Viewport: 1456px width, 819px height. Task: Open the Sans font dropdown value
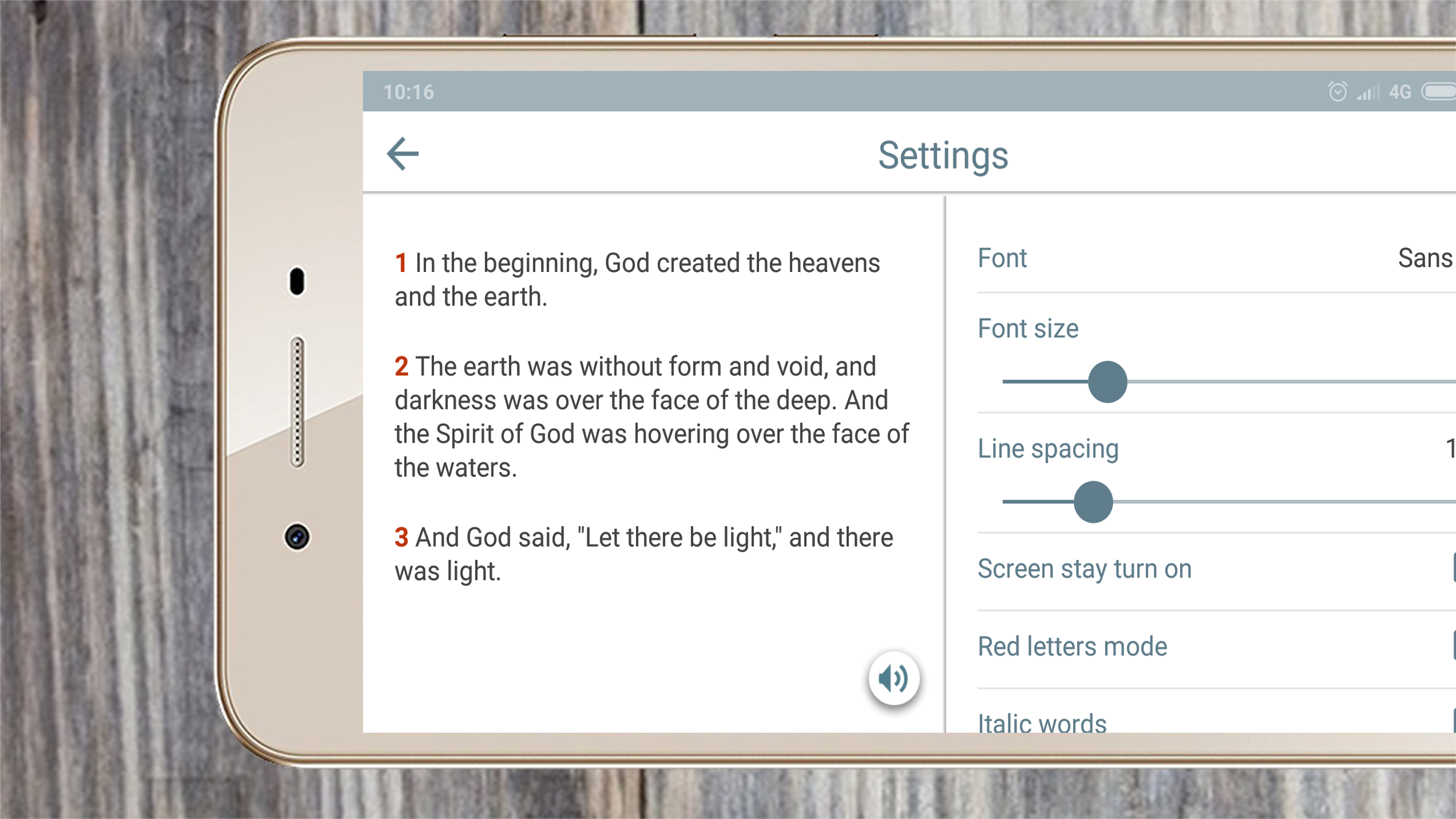[x=1425, y=258]
